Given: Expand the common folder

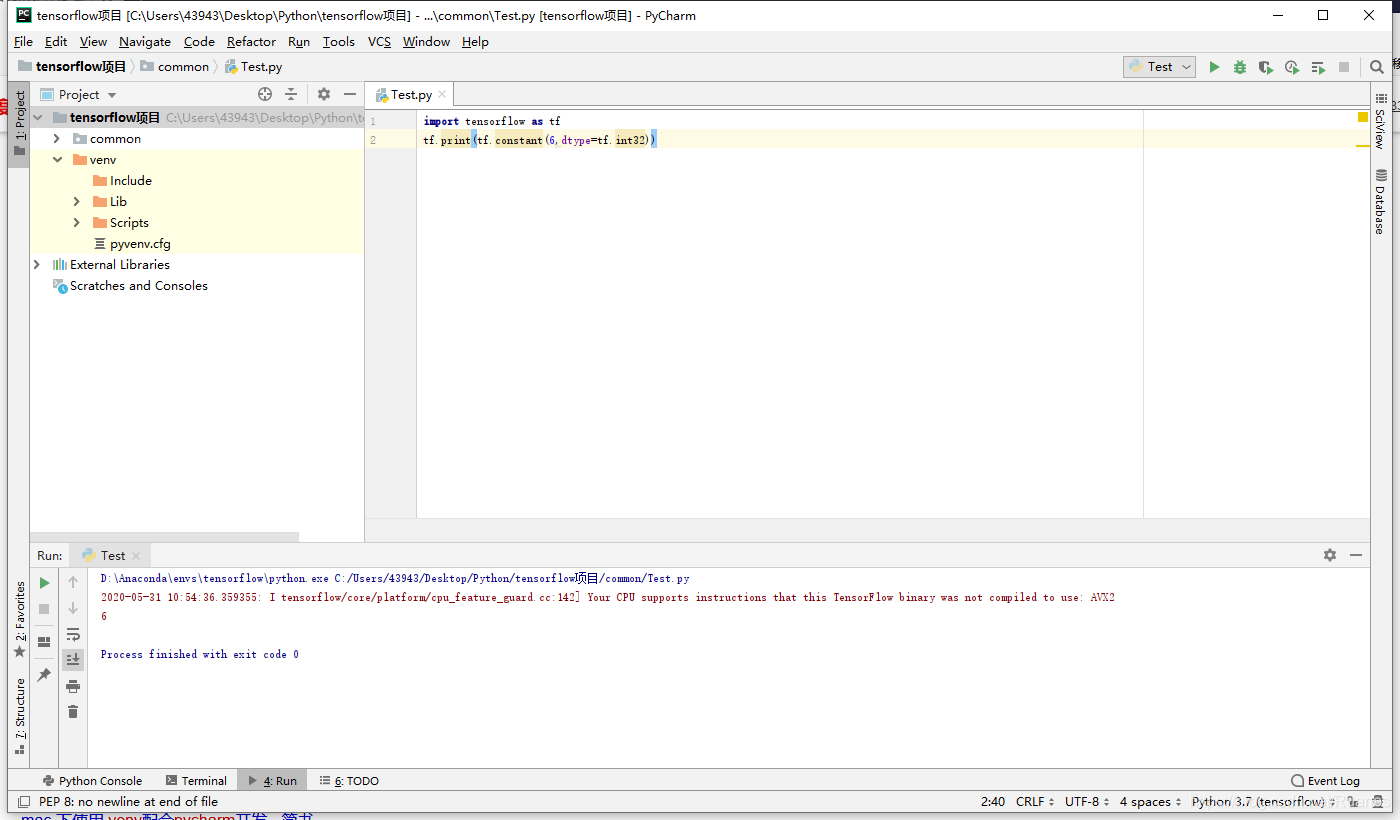Looking at the screenshot, I should point(57,139).
